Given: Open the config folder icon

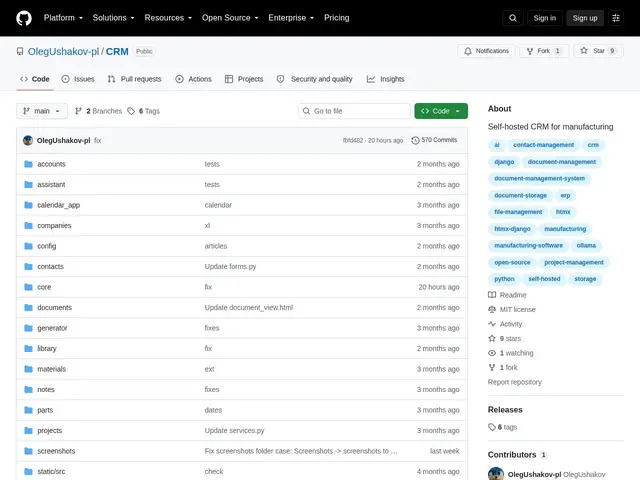Looking at the screenshot, I should [28, 246].
